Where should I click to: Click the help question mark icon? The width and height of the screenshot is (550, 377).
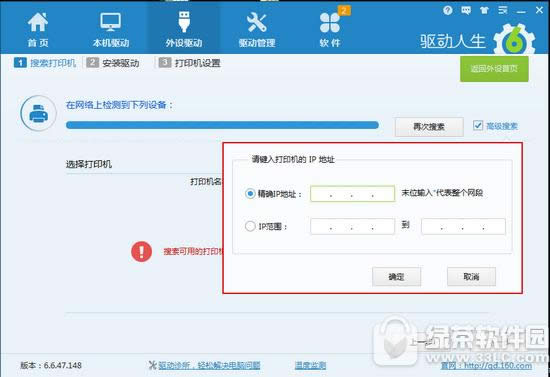tap(448, 11)
